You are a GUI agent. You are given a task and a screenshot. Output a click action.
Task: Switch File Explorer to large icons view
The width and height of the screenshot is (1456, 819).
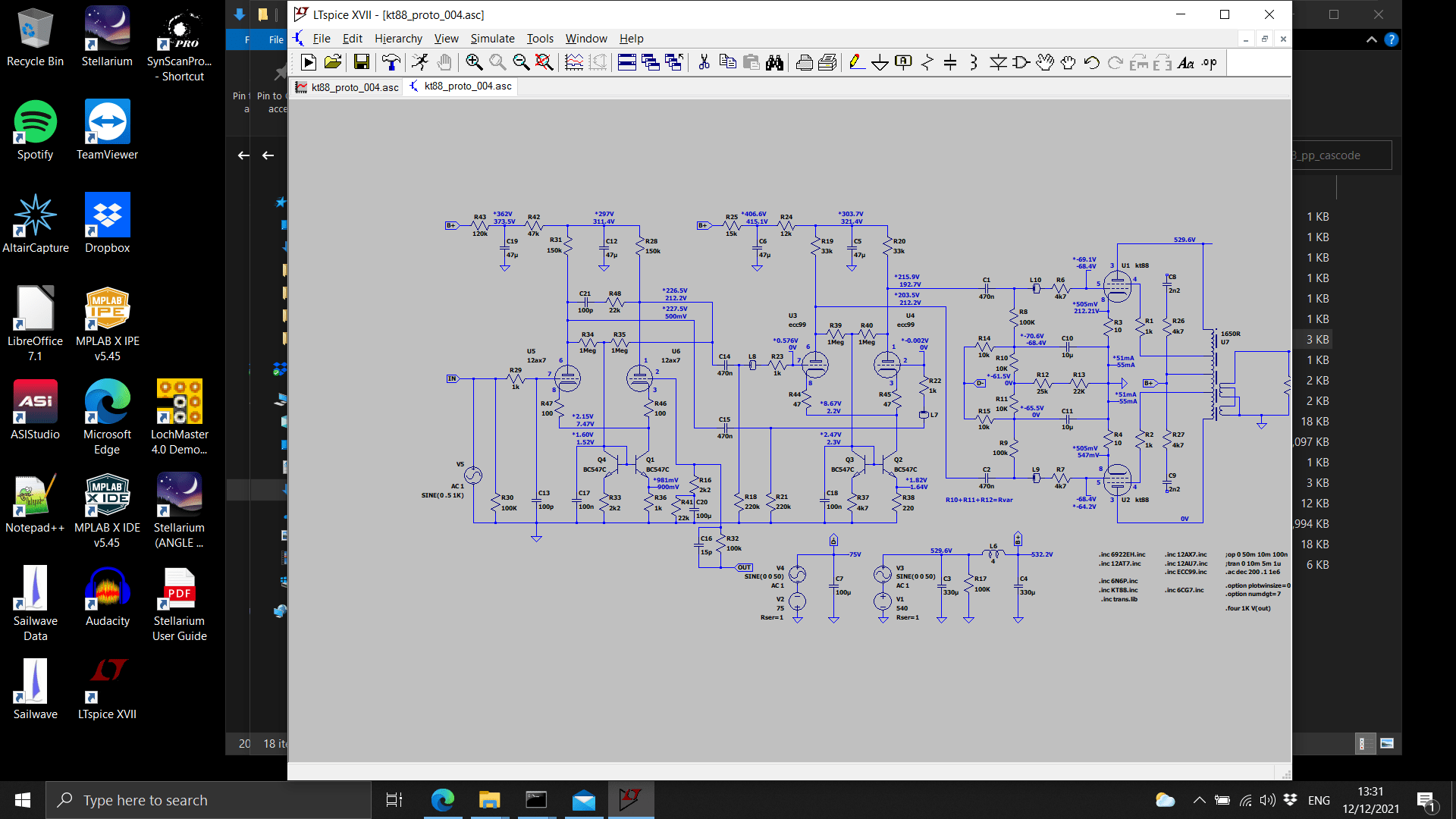click(x=1387, y=744)
